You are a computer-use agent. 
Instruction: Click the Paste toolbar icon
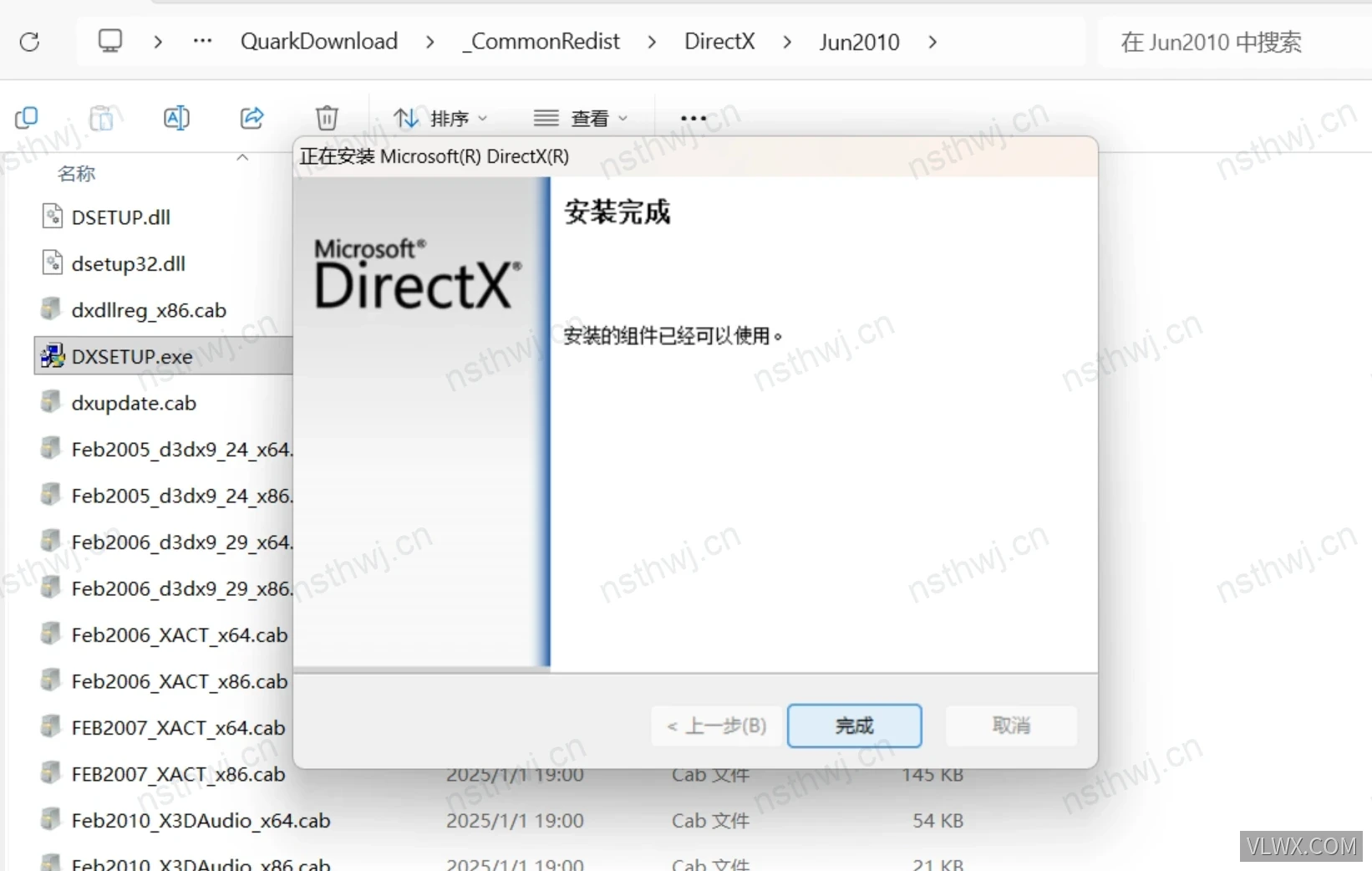(101, 118)
